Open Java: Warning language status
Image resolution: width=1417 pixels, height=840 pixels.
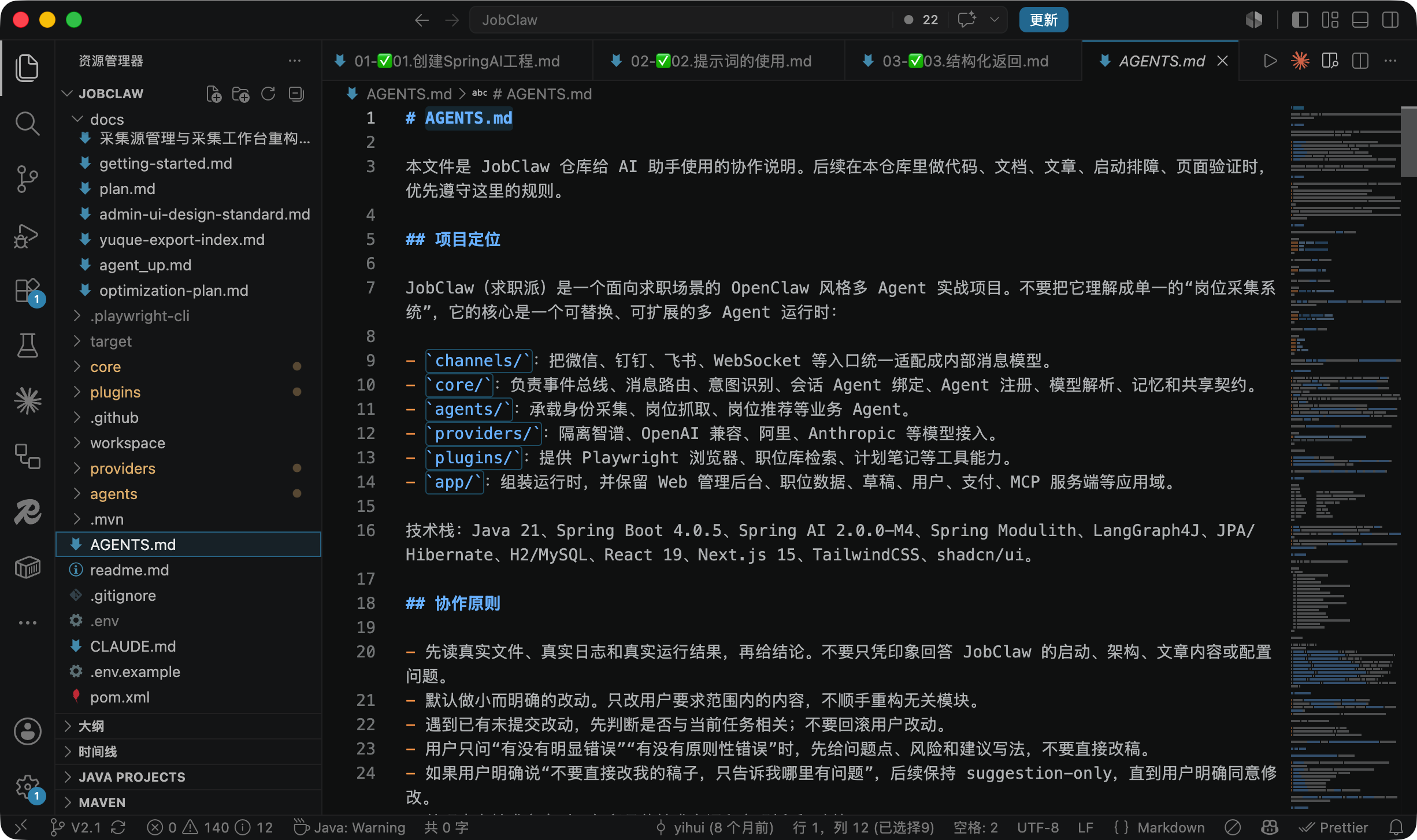tap(349, 827)
